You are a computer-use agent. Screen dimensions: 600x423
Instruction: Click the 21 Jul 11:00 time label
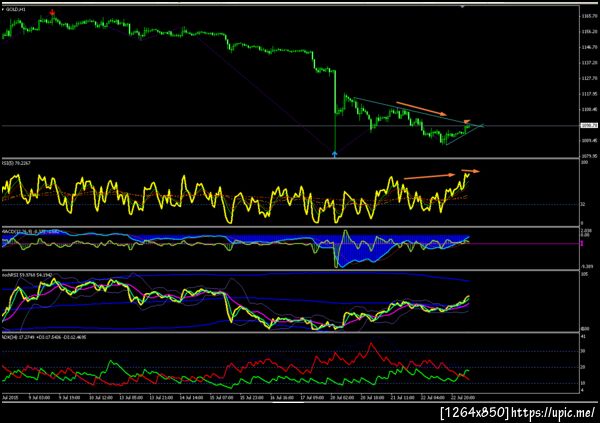(x=402, y=398)
